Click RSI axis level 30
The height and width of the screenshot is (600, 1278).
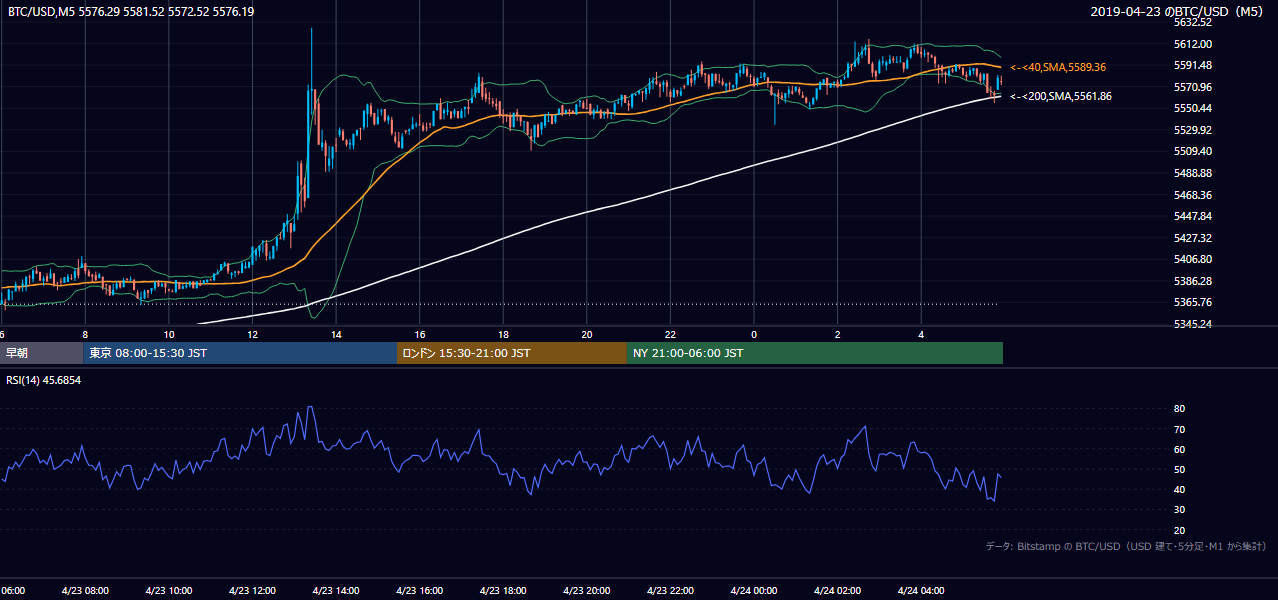(1179, 510)
